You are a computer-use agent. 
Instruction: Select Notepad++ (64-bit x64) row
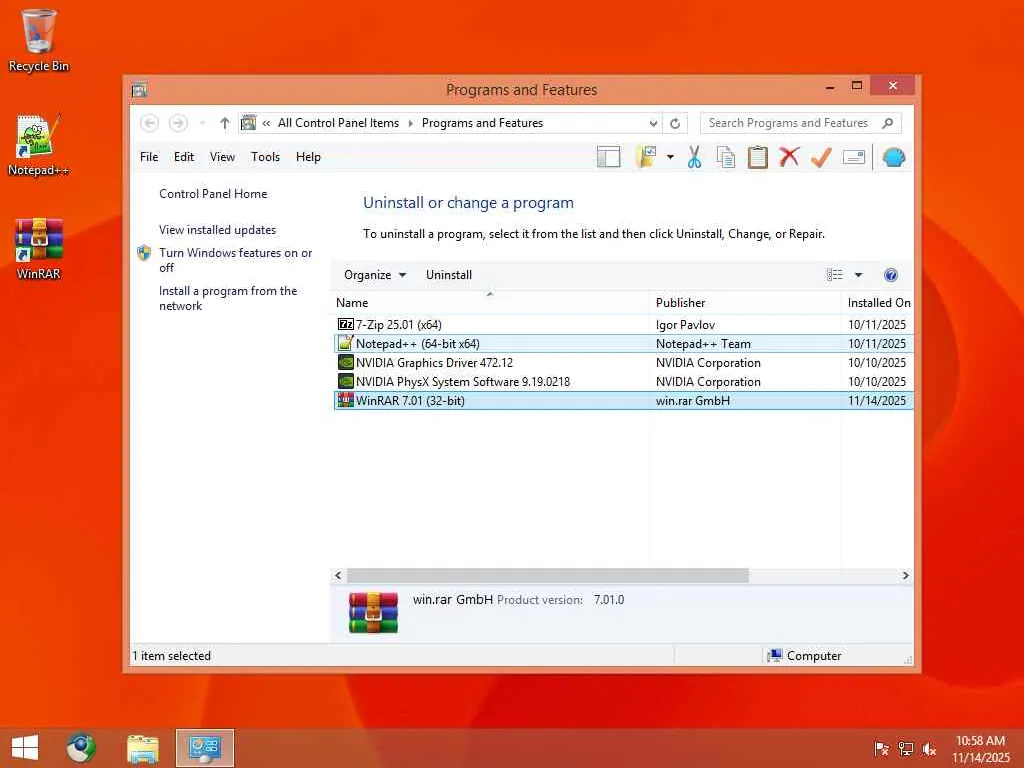623,344
